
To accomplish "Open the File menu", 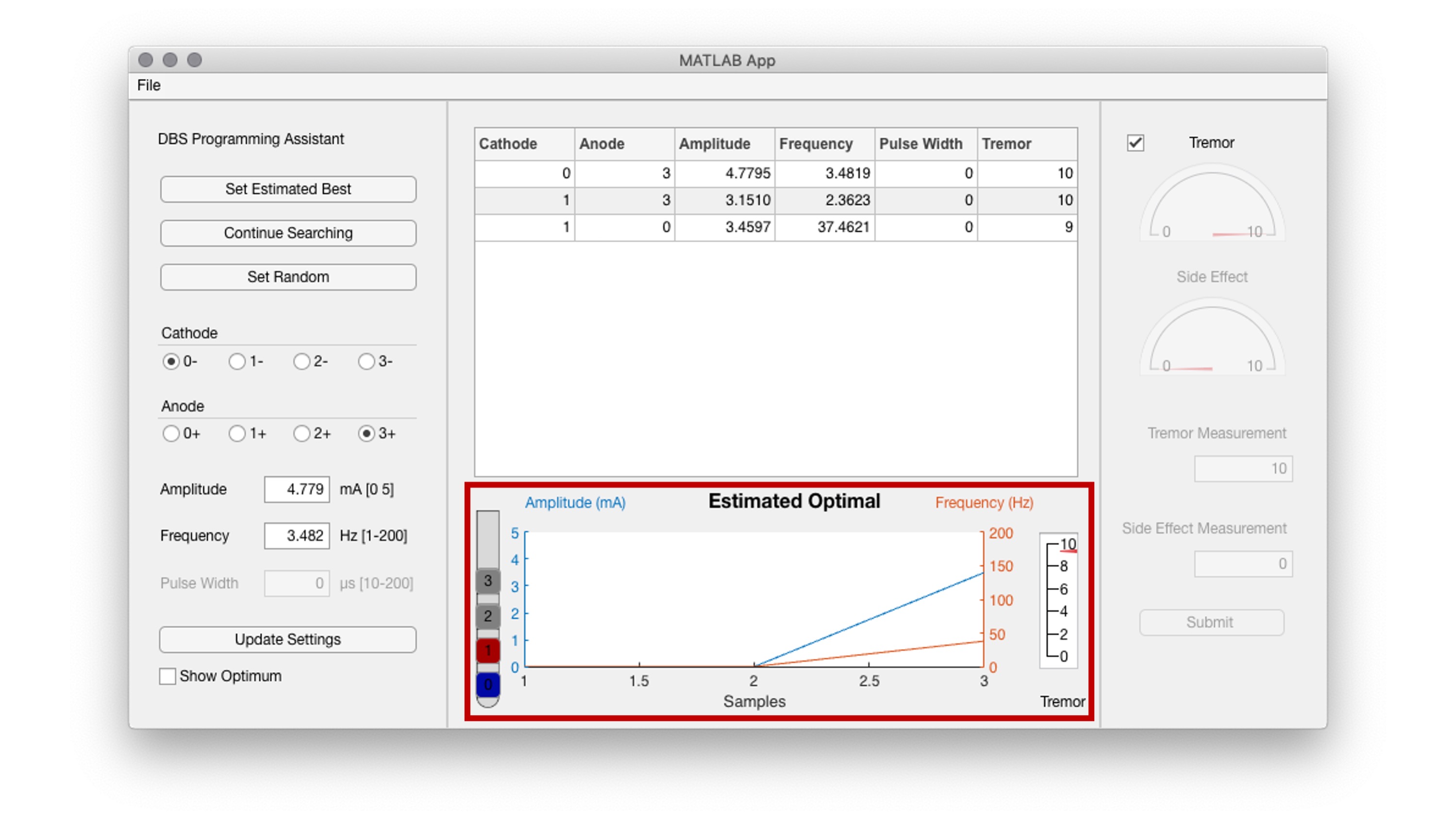I will pyautogui.click(x=148, y=85).
